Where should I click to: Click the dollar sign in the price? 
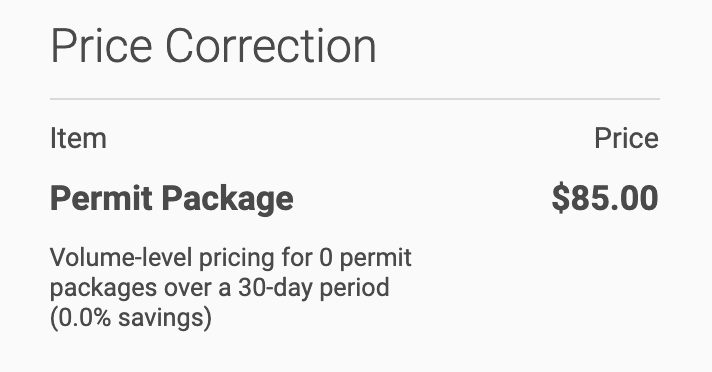click(x=560, y=198)
